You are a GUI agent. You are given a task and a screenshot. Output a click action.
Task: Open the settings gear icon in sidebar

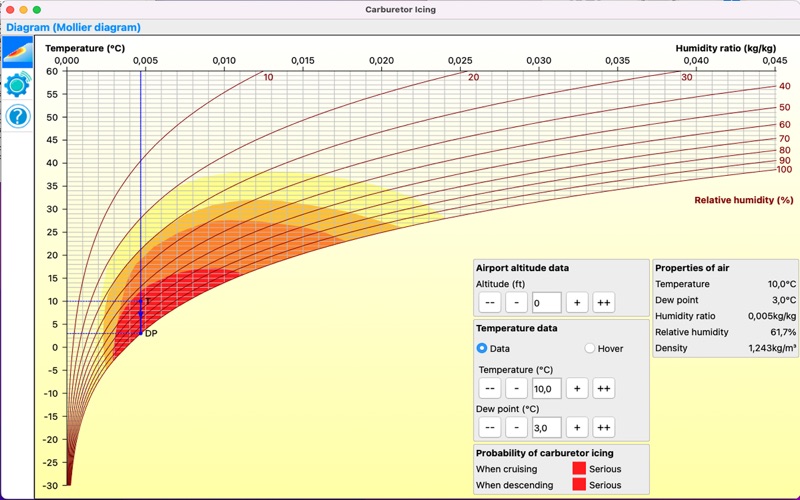18,85
